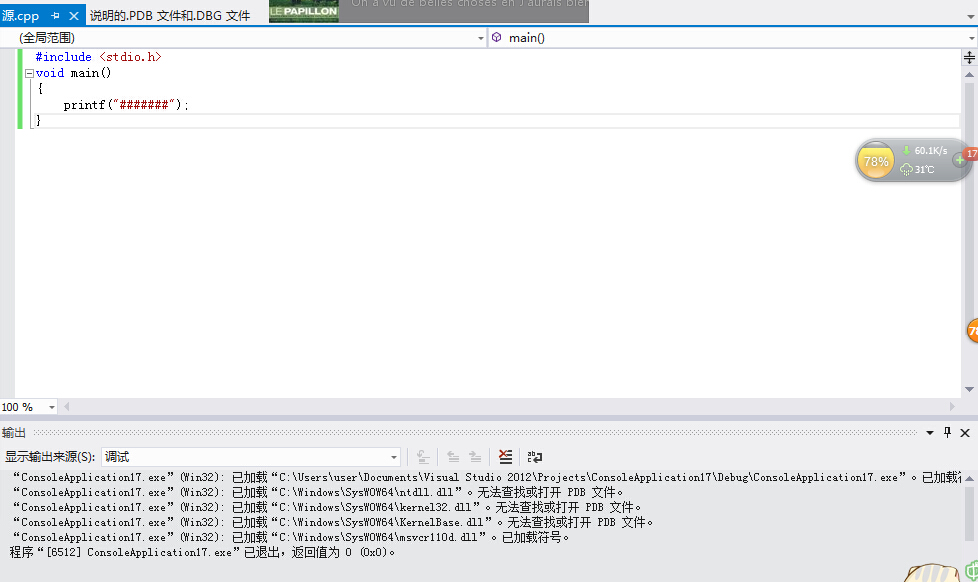Click the editor split window handle
Screen dimensions: 978x582
tap(969, 58)
